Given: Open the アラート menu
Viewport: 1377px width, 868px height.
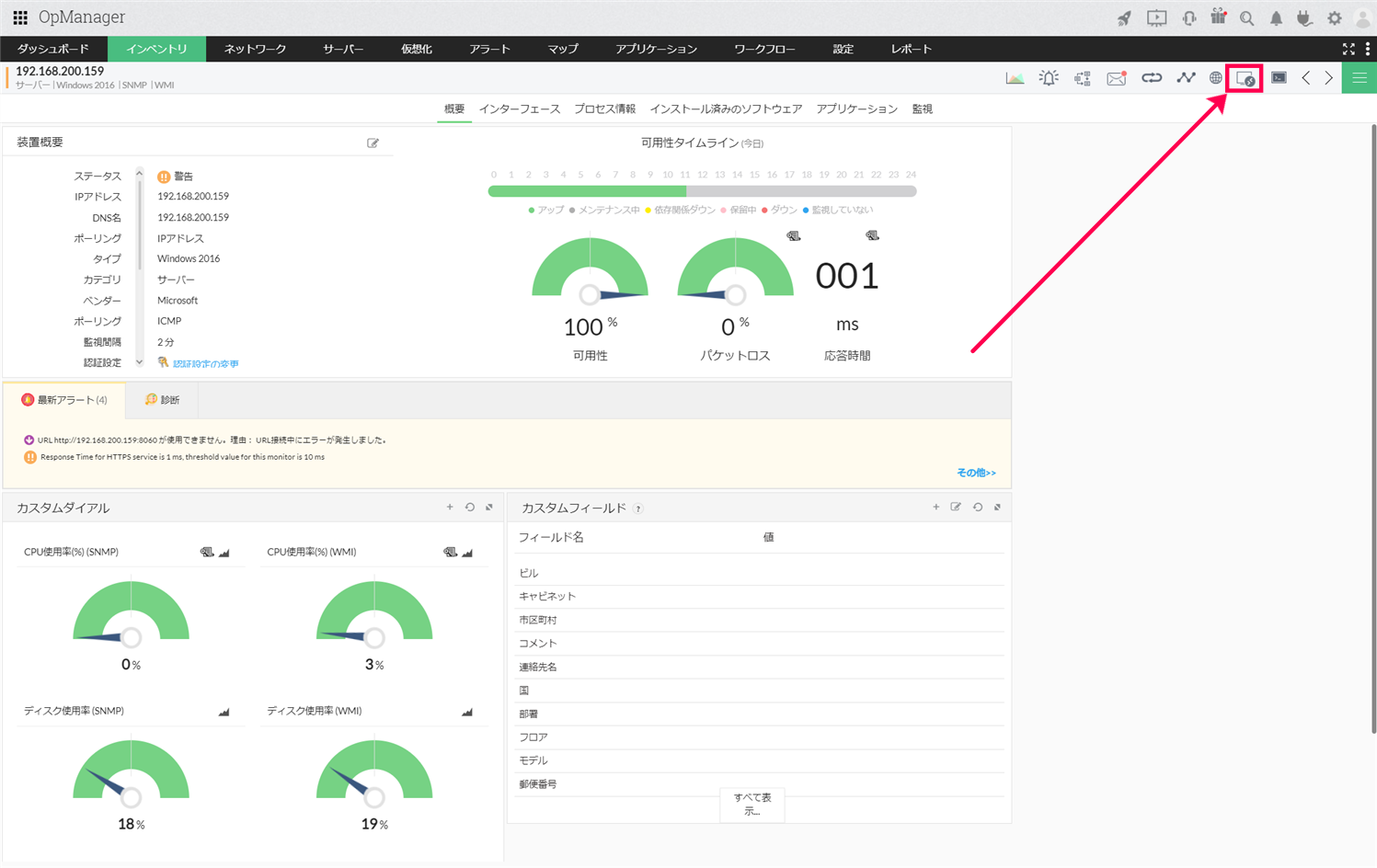Looking at the screenshot, I should [489, 49].
